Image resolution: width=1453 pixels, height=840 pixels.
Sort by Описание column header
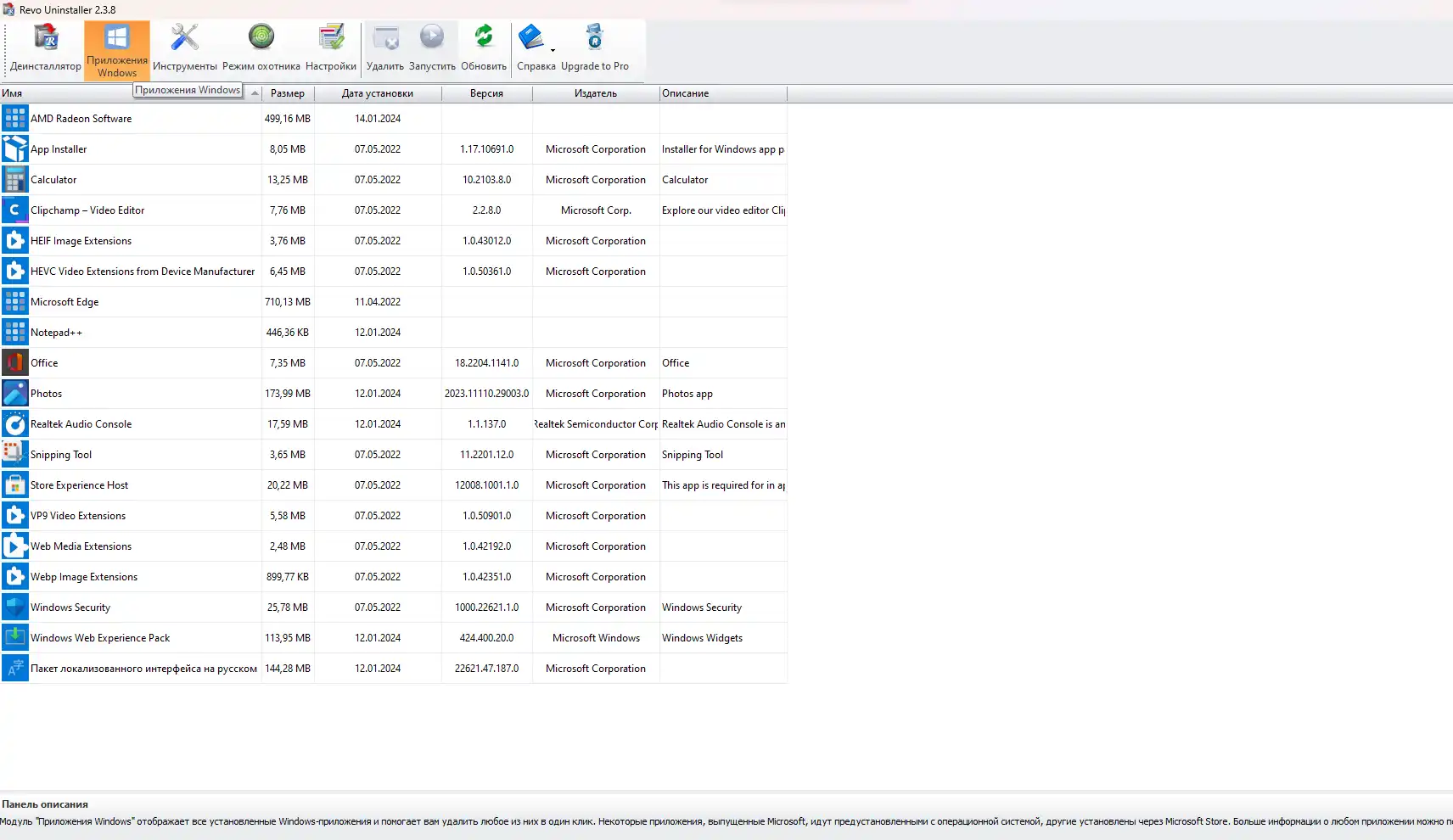coord(723,93)
